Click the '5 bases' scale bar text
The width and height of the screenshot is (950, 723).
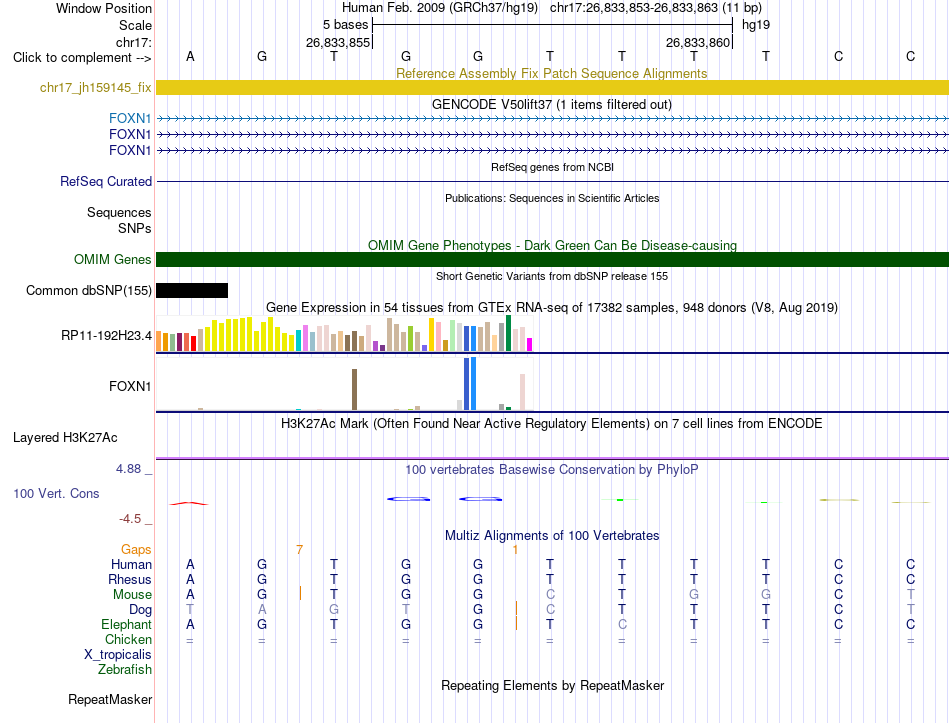(x=345, y=25)
